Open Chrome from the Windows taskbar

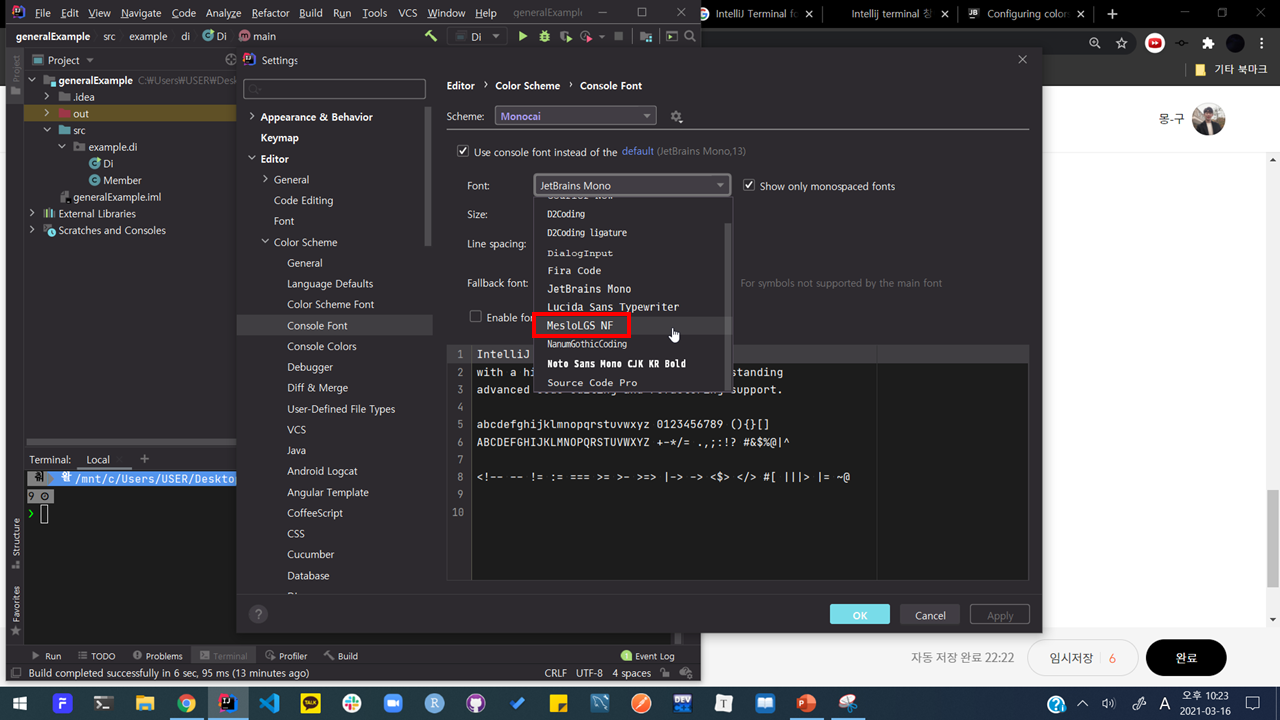[186, 703]
